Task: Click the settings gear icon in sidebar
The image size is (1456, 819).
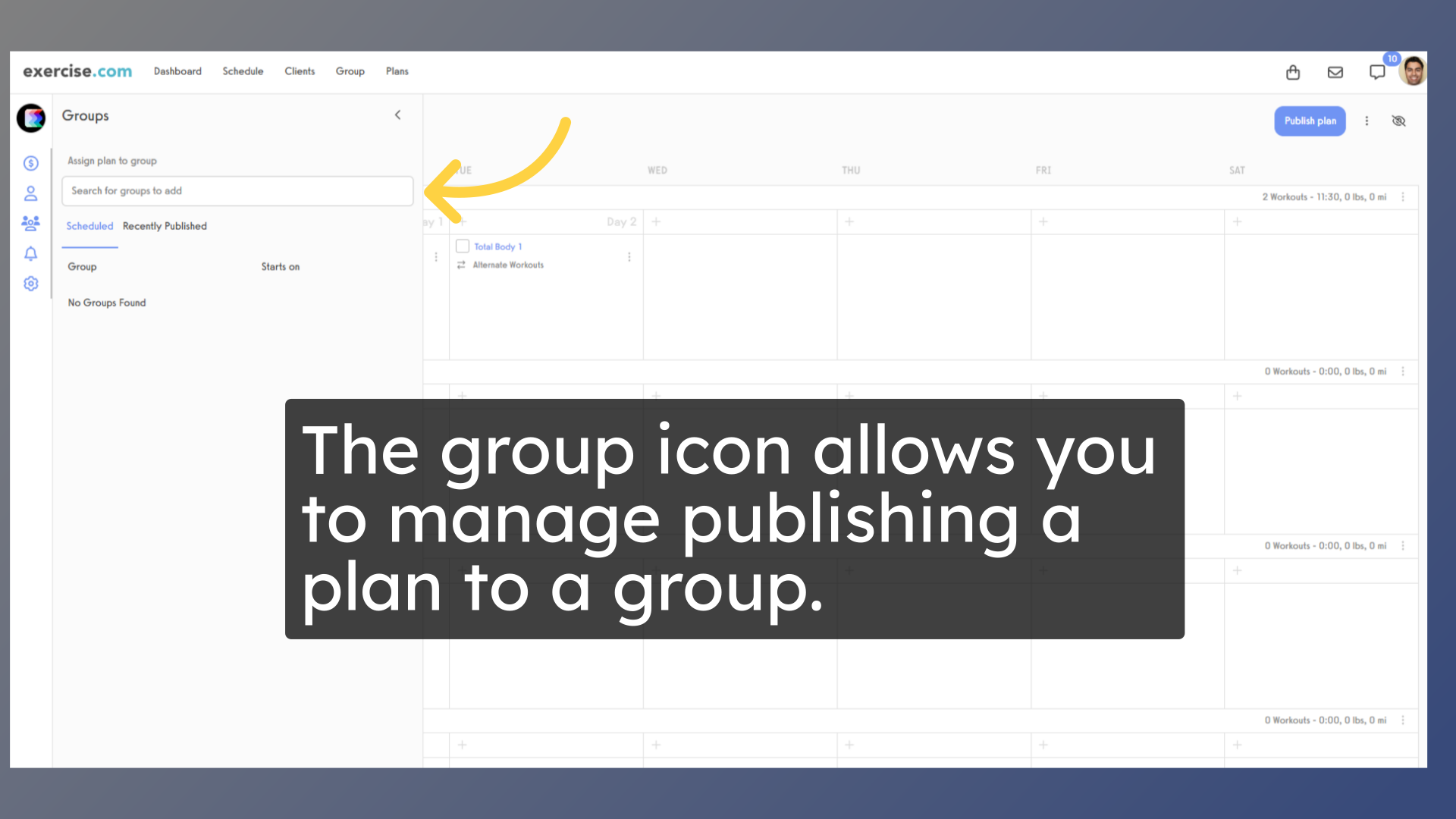Action: pos(30,283)
